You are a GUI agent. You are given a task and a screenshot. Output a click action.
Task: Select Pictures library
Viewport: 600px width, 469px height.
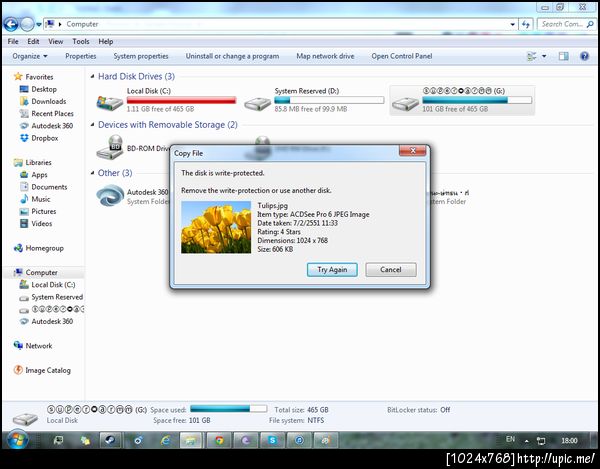38,212
